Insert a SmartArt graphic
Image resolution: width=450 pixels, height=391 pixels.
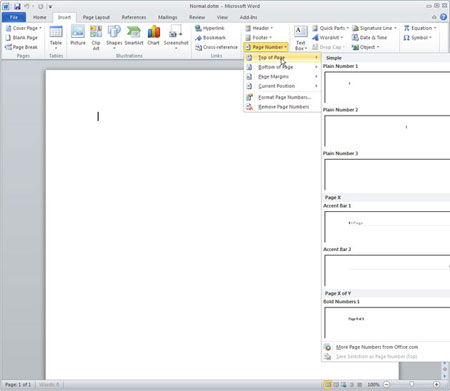click(x=134, y=35)
